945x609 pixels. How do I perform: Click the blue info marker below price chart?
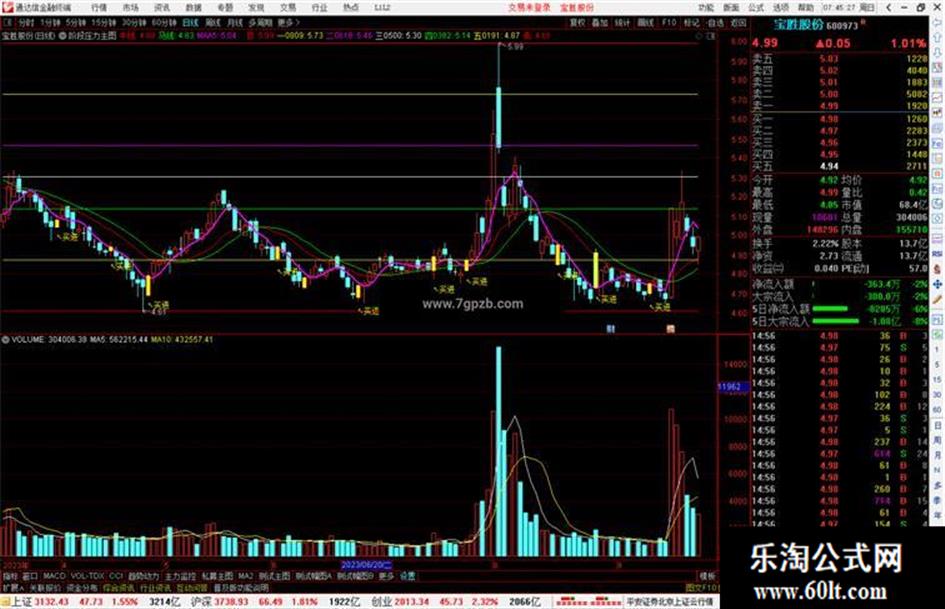coord(611,329)
